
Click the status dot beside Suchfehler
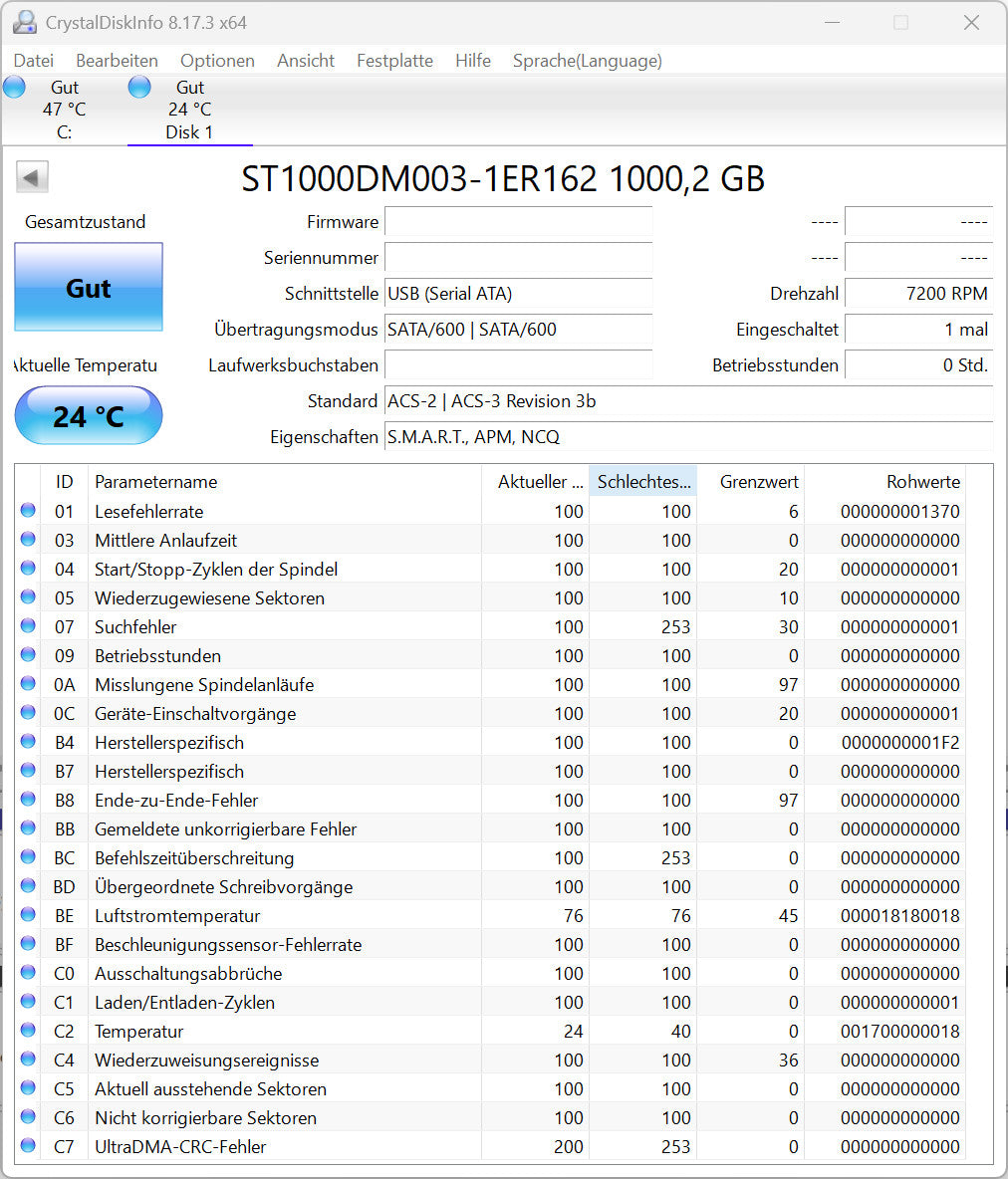(30, 626)
